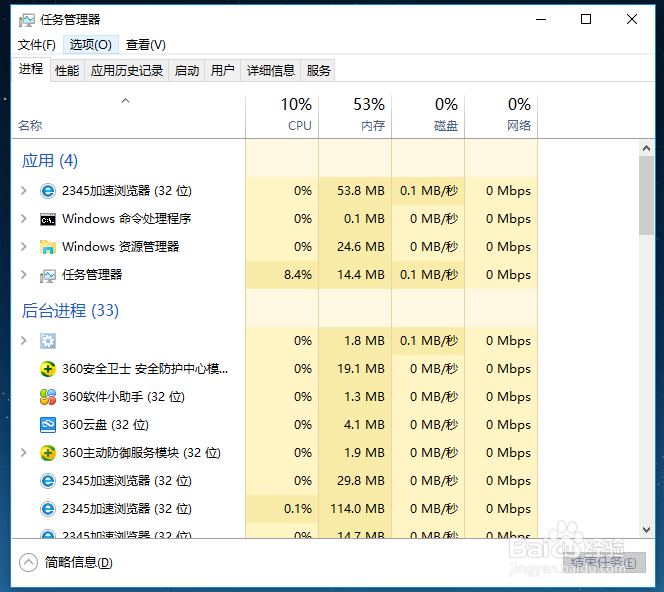
Task: Expand the Windows 资源管理器 row
Action: point(24,246)
